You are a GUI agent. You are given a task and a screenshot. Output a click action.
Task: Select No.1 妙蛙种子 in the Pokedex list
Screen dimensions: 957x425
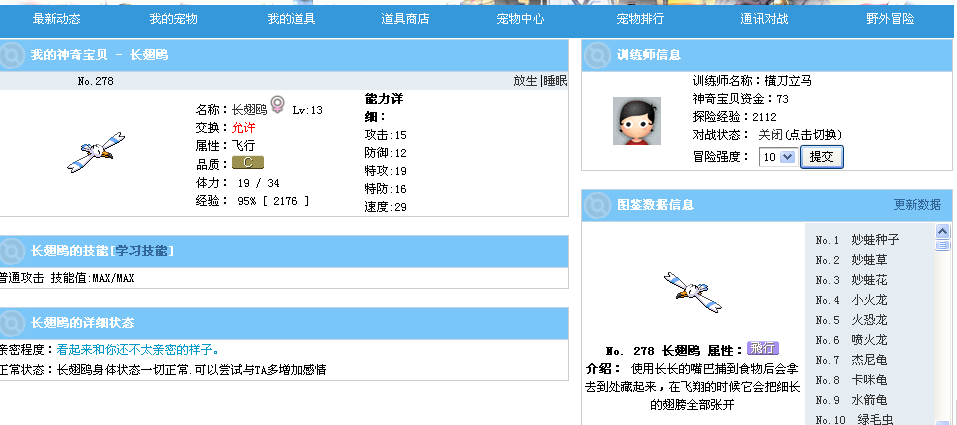(857, 240)
